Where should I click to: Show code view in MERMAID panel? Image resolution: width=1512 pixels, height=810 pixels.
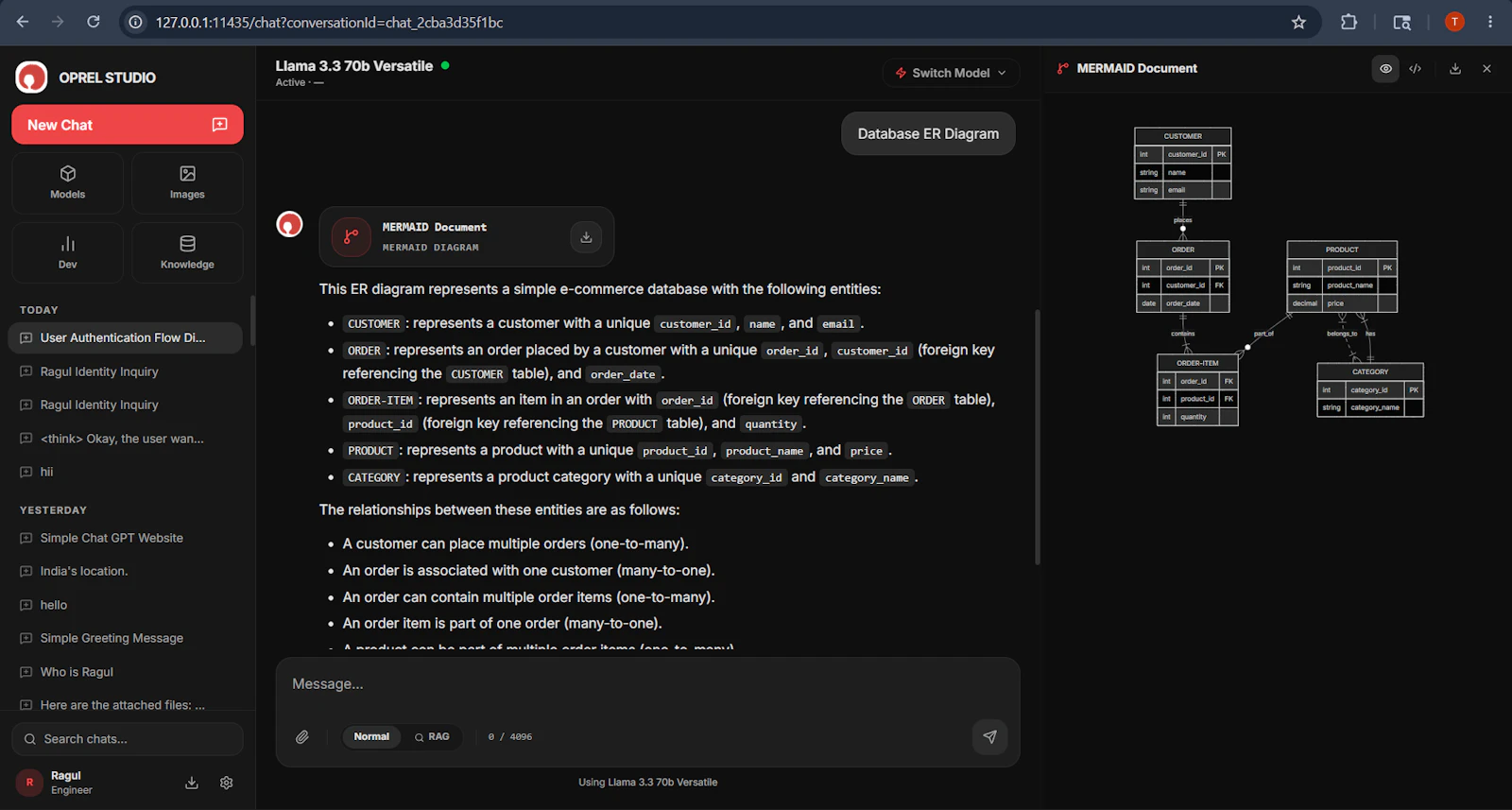point(1415,68)
